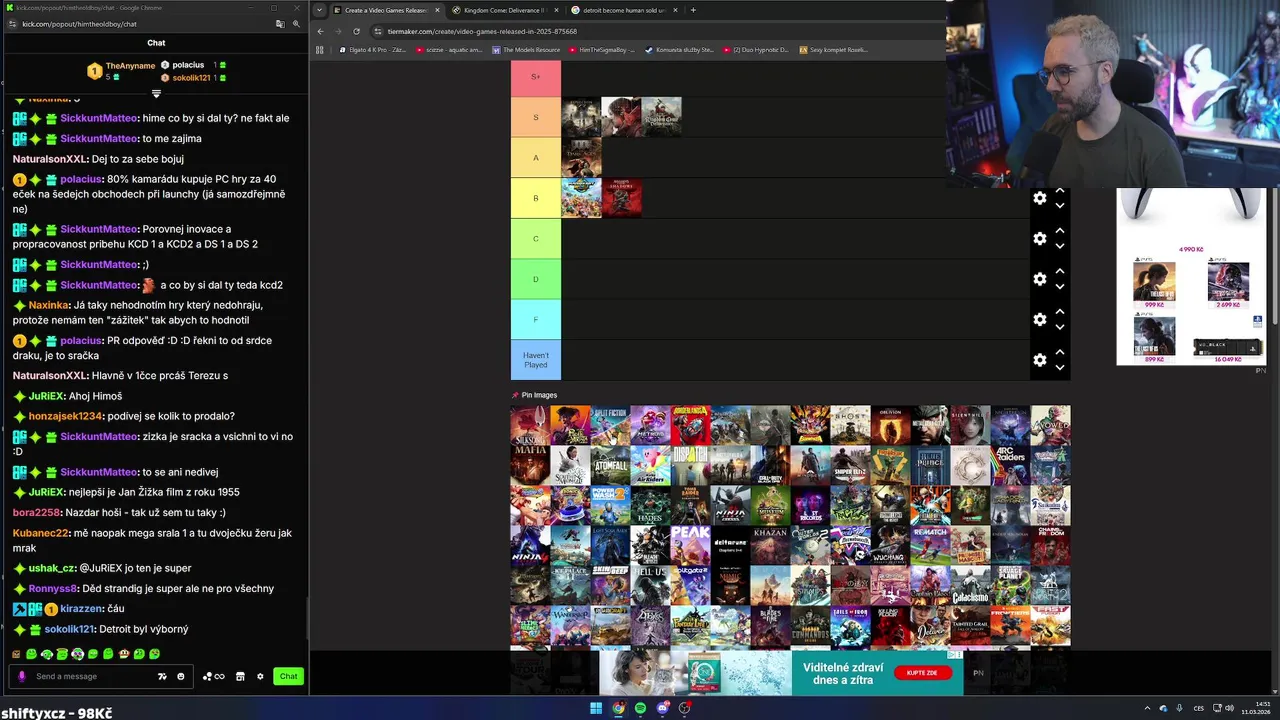Screen dimensions: 1280x720
Task: Pick the Borderlands 4 game cover
Action: click(x=690, y=425)
